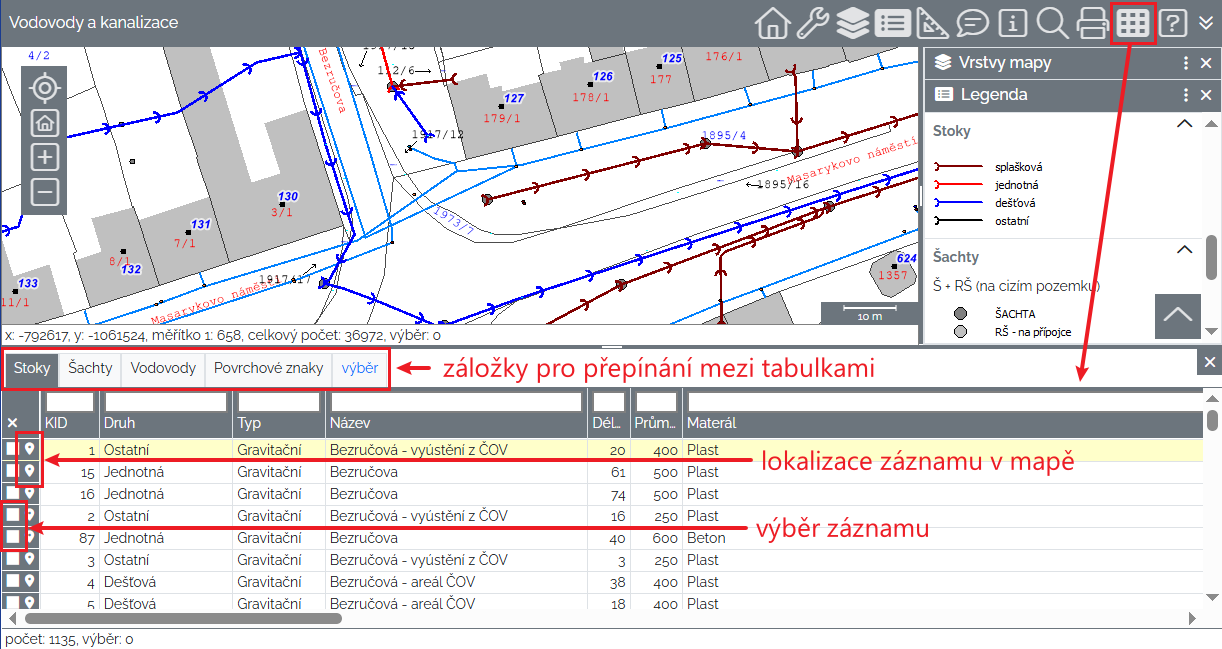Click the locate-my-position target button on map
Viewport: 1222px width, 649px height.
44,88
